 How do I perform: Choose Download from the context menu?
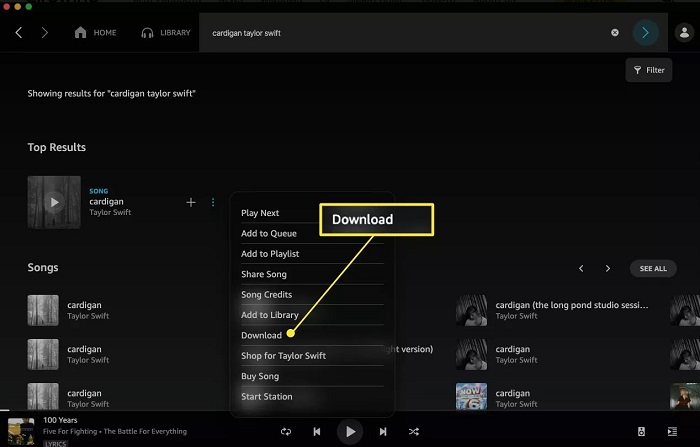pos(262,335)
